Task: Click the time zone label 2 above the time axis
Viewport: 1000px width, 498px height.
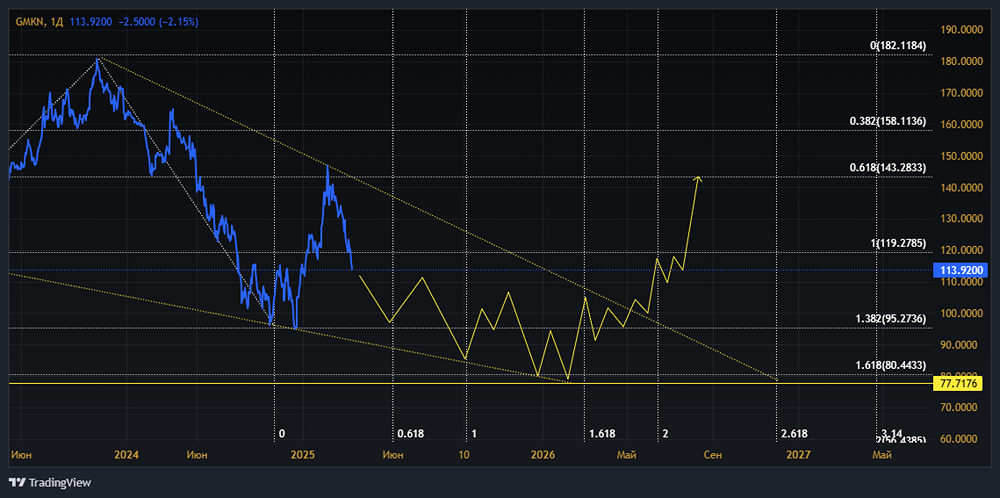Action: tap(665, 434)
